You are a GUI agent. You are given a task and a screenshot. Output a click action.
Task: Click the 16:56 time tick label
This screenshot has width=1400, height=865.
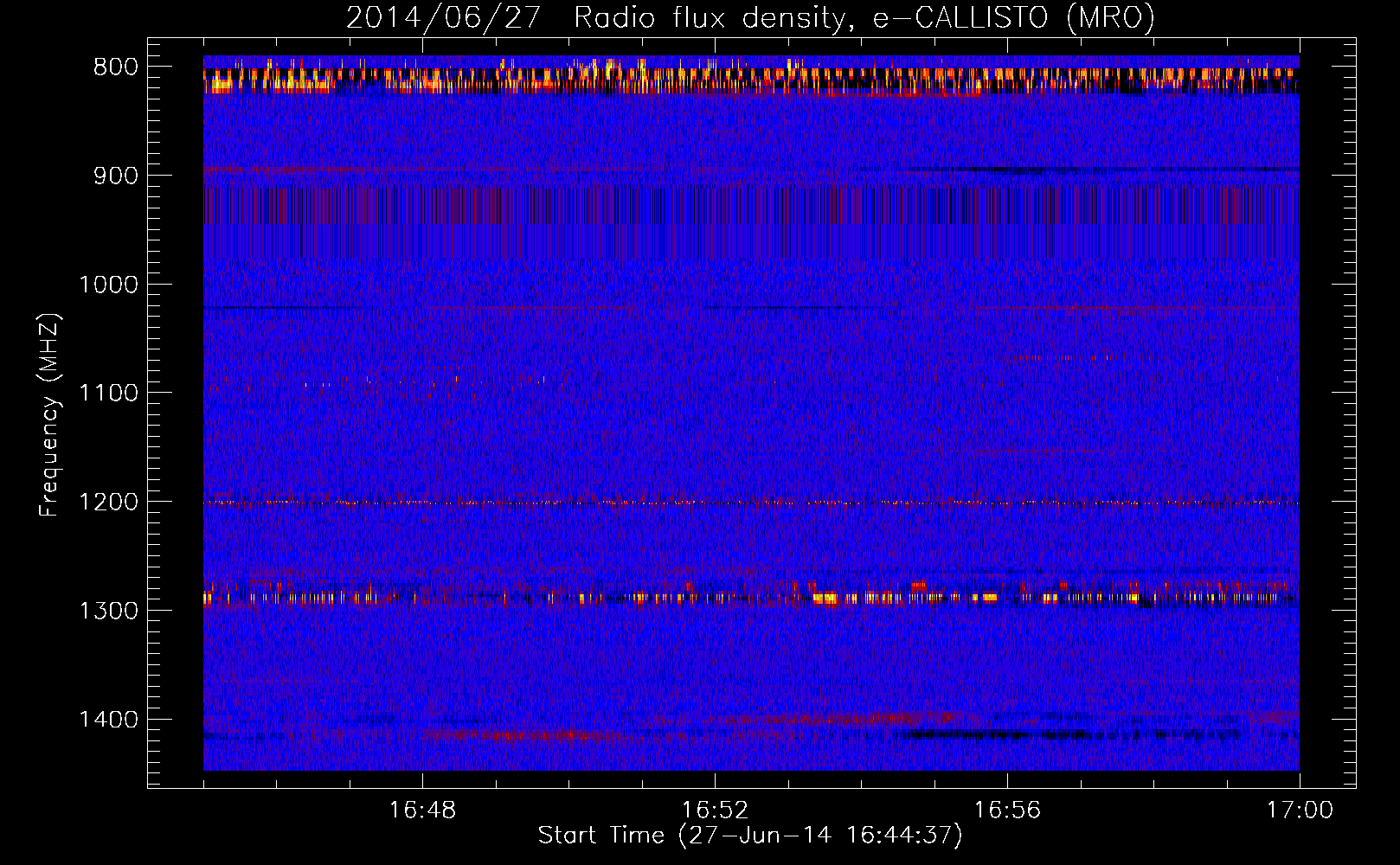(x=1007, y=811)
